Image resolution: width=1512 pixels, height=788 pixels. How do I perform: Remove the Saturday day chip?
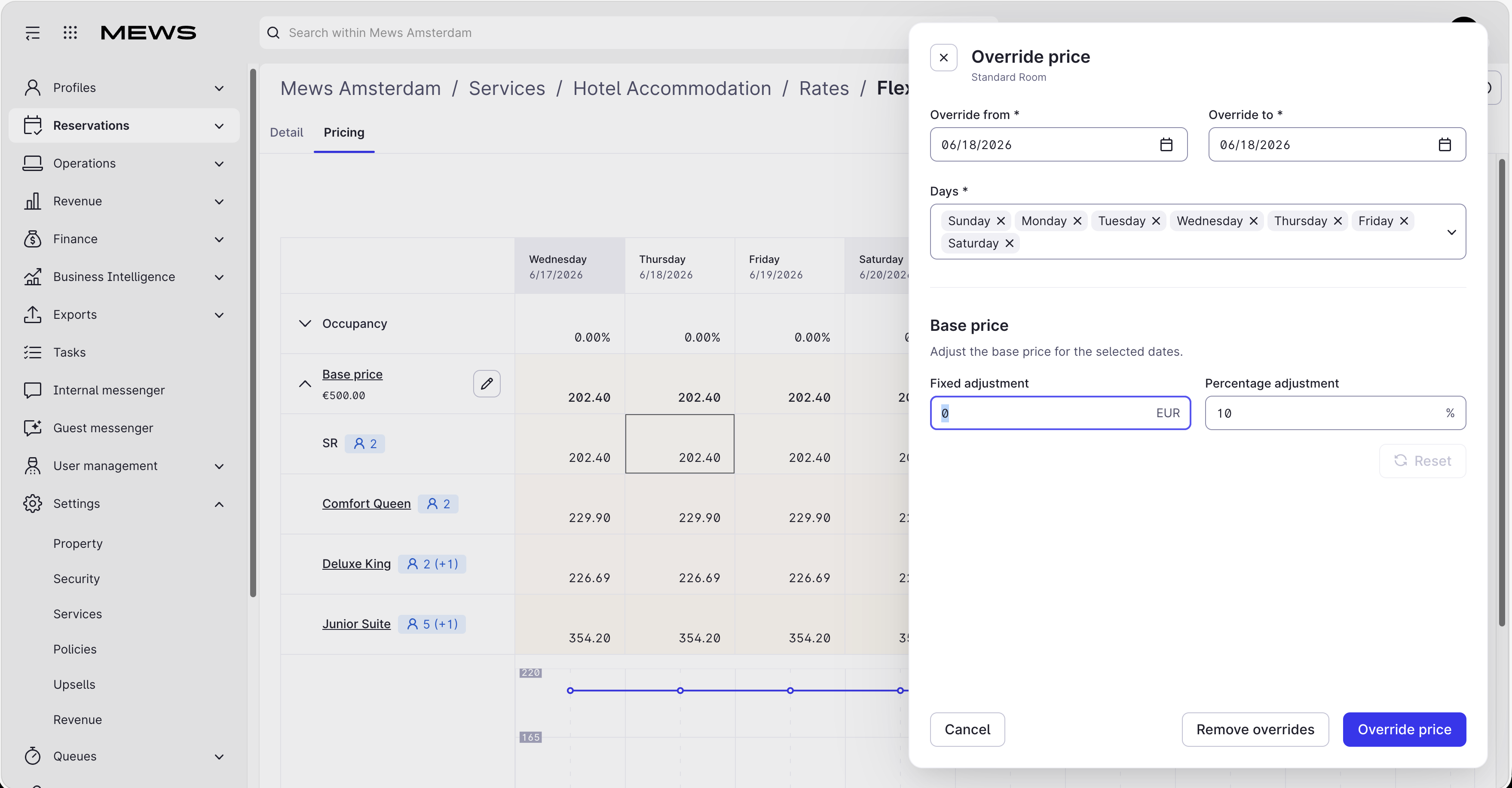click(1010, 243)
